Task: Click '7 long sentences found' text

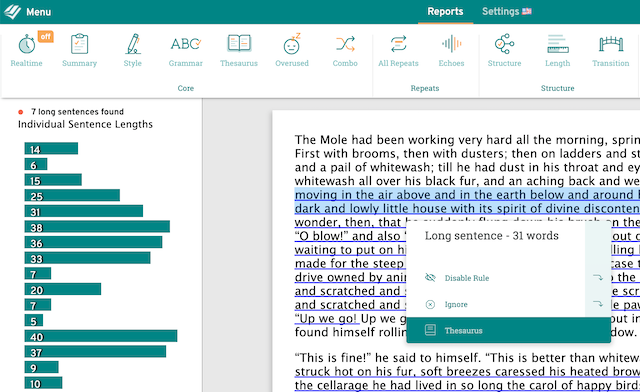Action: coord(78,112)
